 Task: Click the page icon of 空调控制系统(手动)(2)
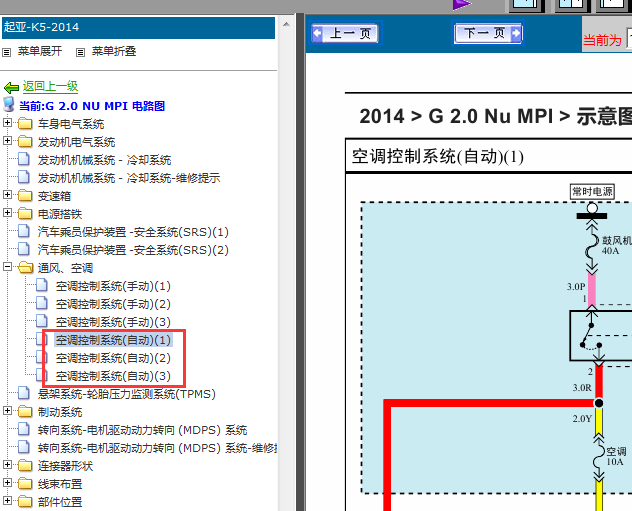[x=42, y=303]
